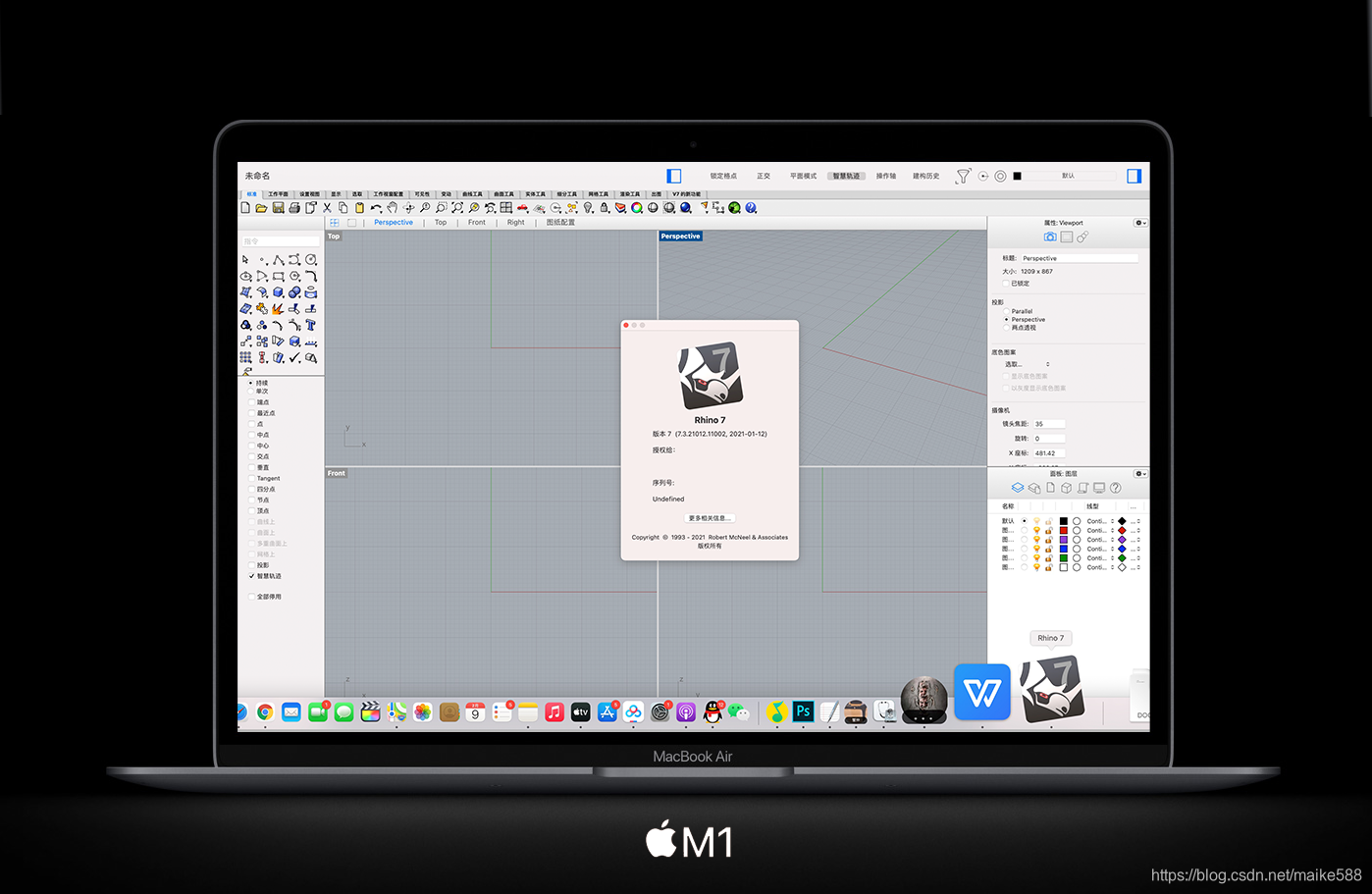
Task: Click the Zoom magnifier icon next to rotate view
Action: coord(425,208)
